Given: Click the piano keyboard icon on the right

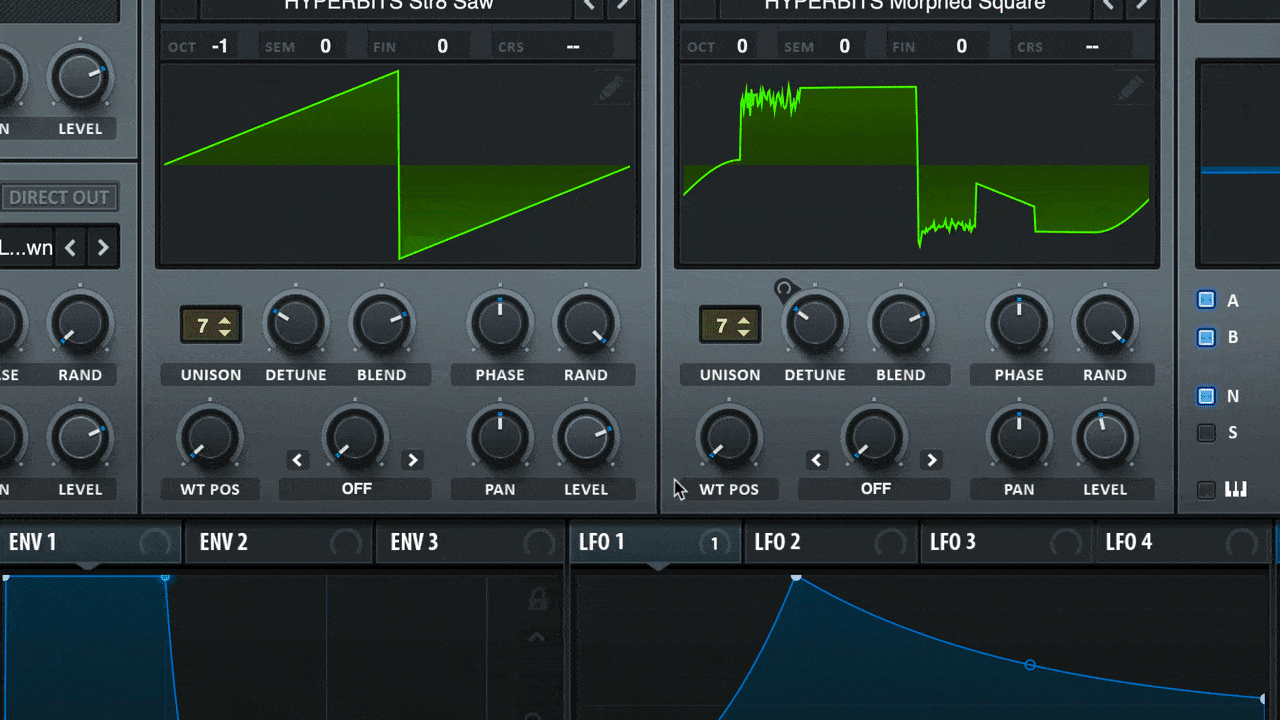Looking at the screenshot, I should [1236, 489].
